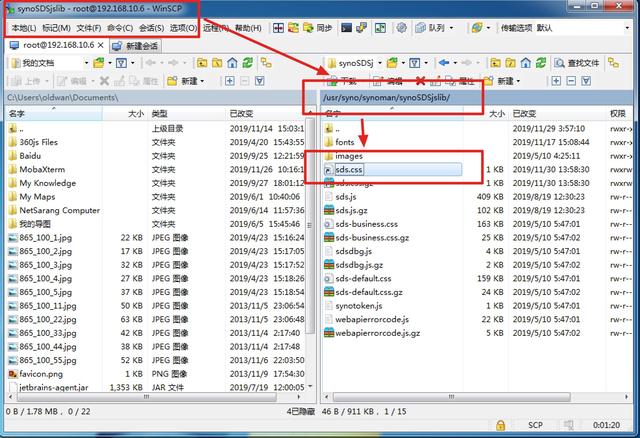Screen dimensions: 640x438
Task: Toggle remote directory tree icon
Action: pyautogui.click(x=613, y=63)
